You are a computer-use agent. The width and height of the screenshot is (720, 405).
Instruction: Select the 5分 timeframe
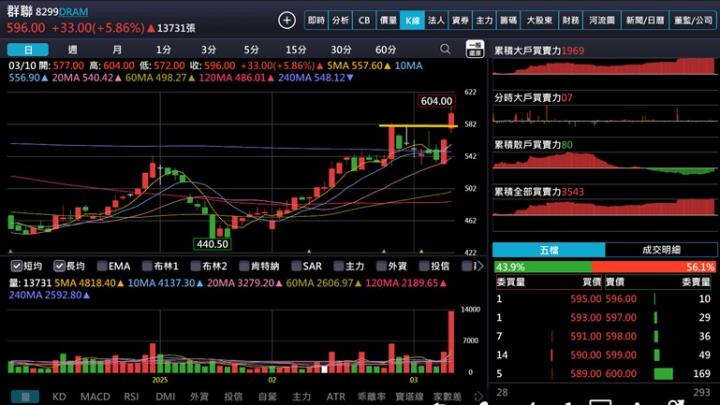251,50
